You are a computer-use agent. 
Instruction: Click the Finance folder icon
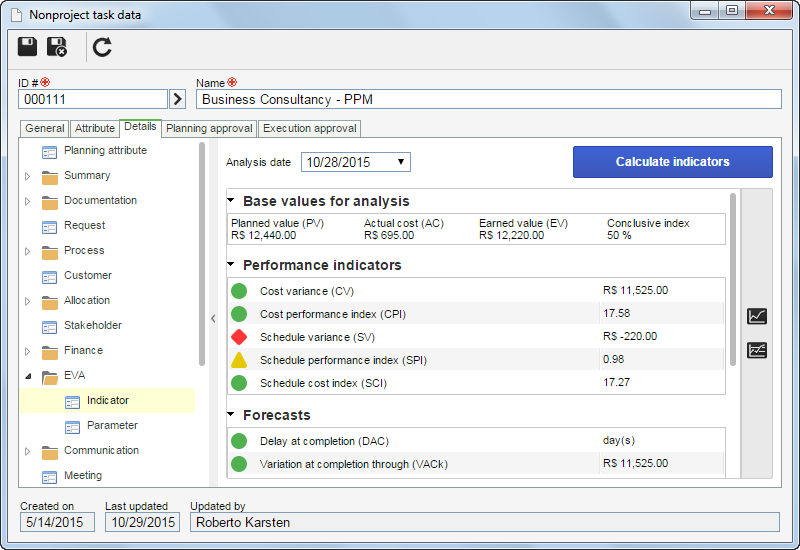49,352
